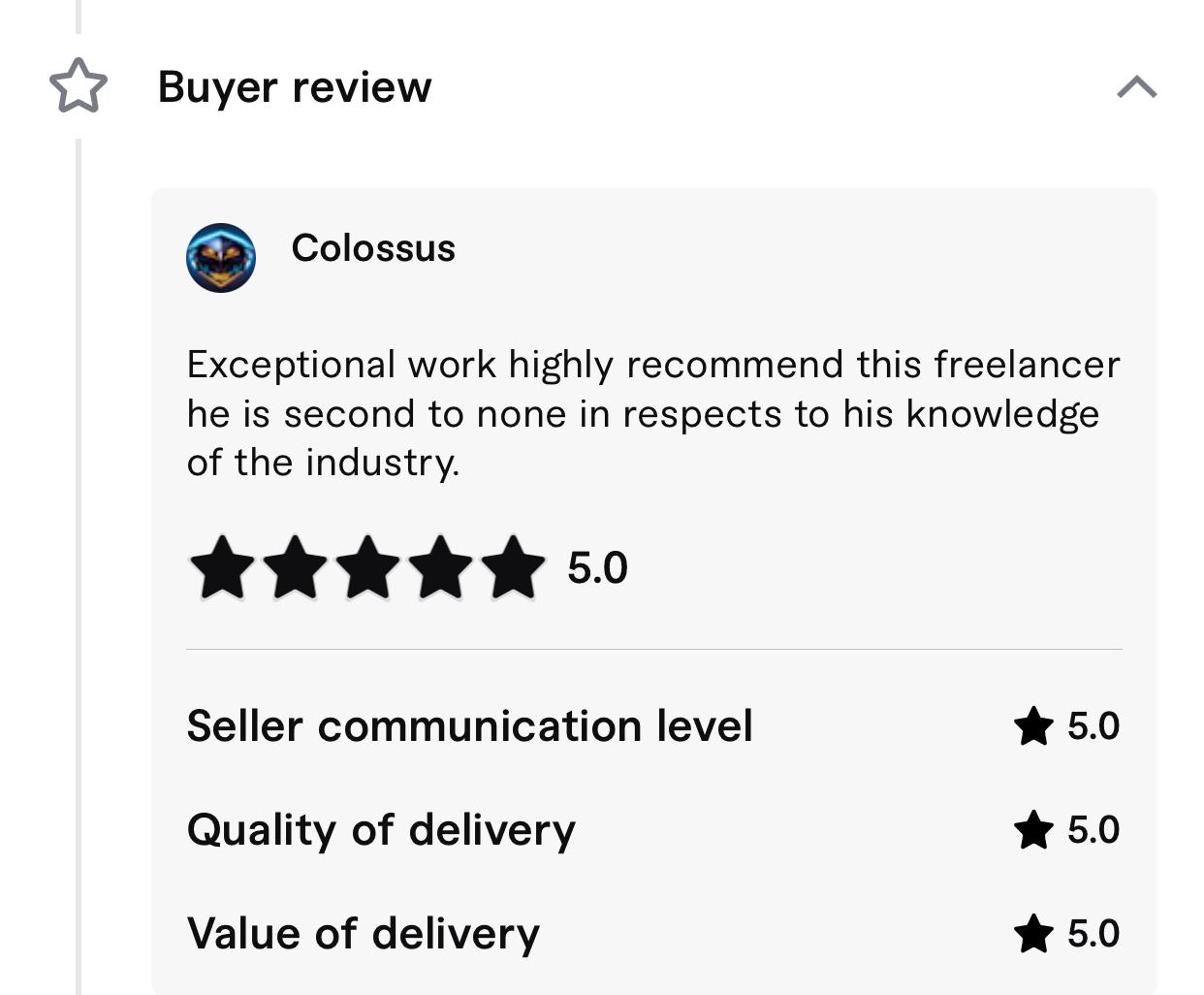
Task: Expand the Buyer review panel header
Action: (x=295, y=87)
